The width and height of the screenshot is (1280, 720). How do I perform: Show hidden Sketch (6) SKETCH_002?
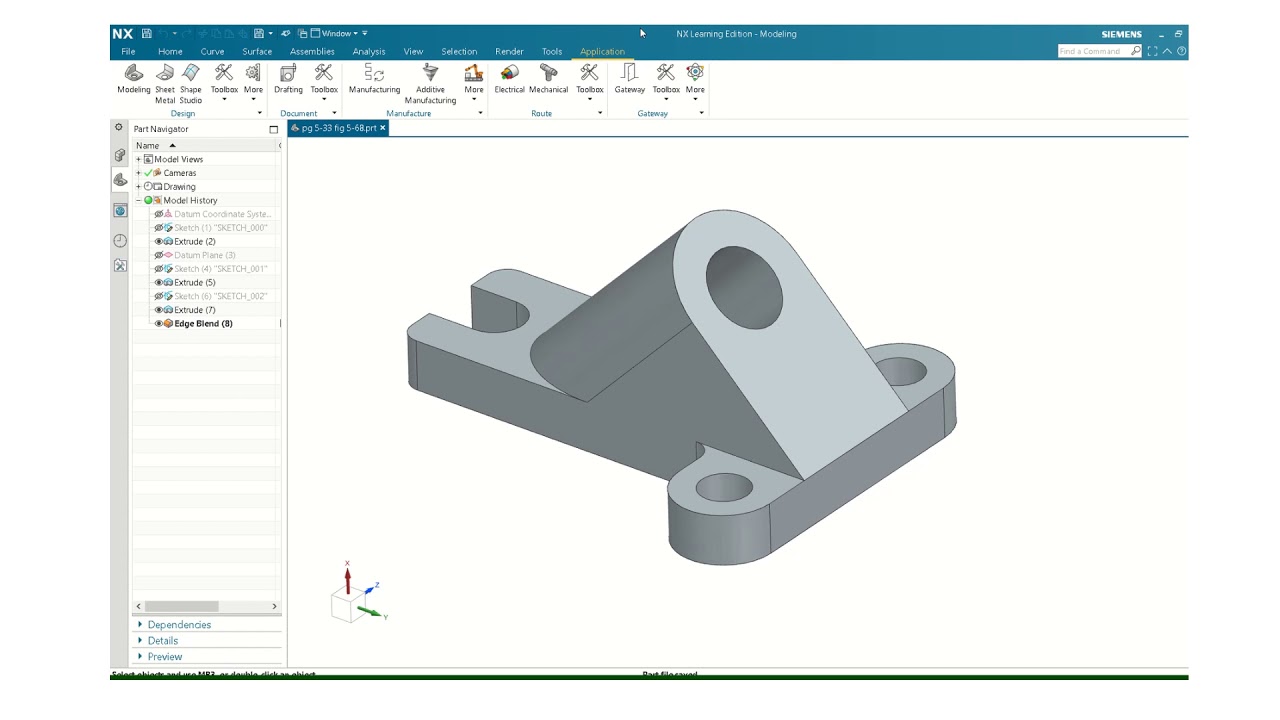click(x=158, y=296)
